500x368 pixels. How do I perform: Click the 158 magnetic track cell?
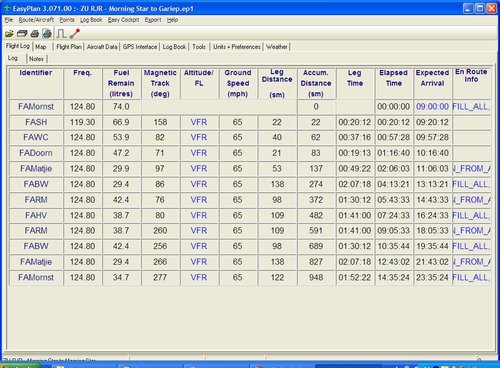[x=160, y=122]
